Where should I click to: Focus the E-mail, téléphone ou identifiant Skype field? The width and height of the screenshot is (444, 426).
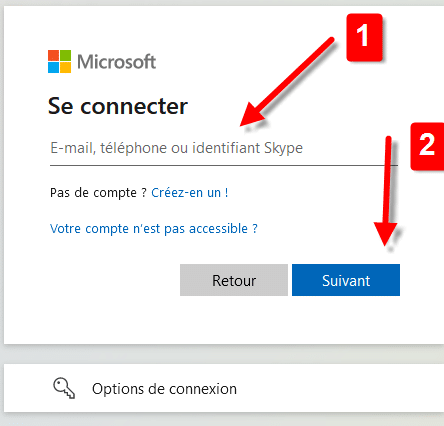click(x=224, y=148)
